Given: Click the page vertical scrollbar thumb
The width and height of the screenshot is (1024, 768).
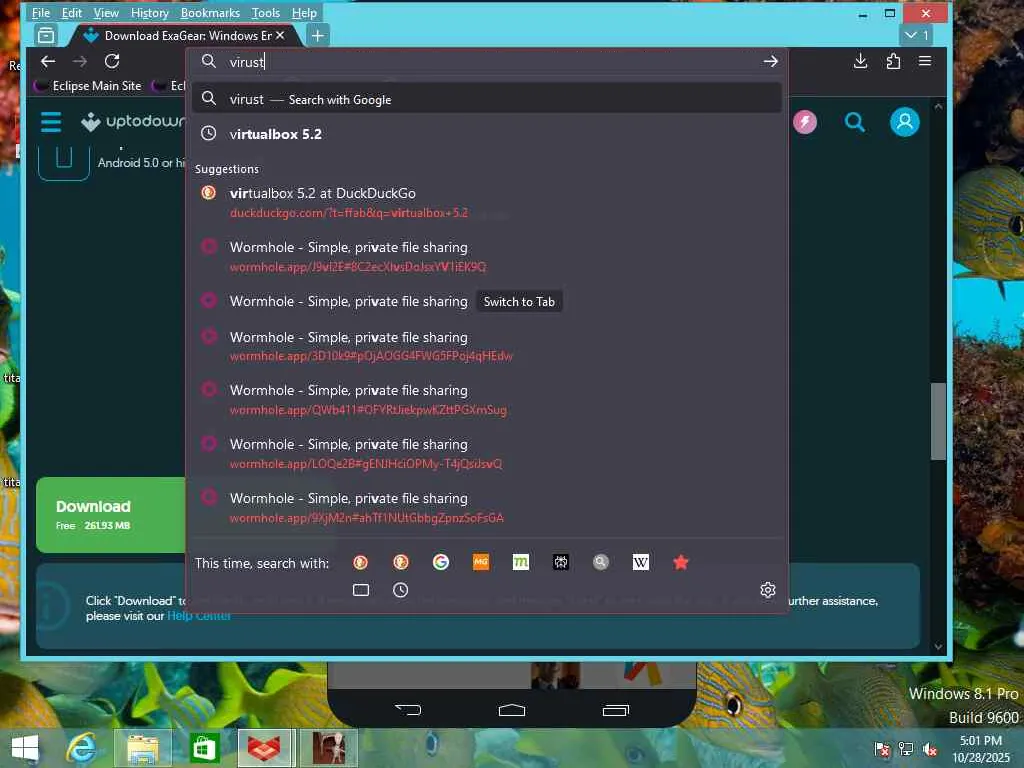Looking at the screenshot, I should click(x=938, y=421).
